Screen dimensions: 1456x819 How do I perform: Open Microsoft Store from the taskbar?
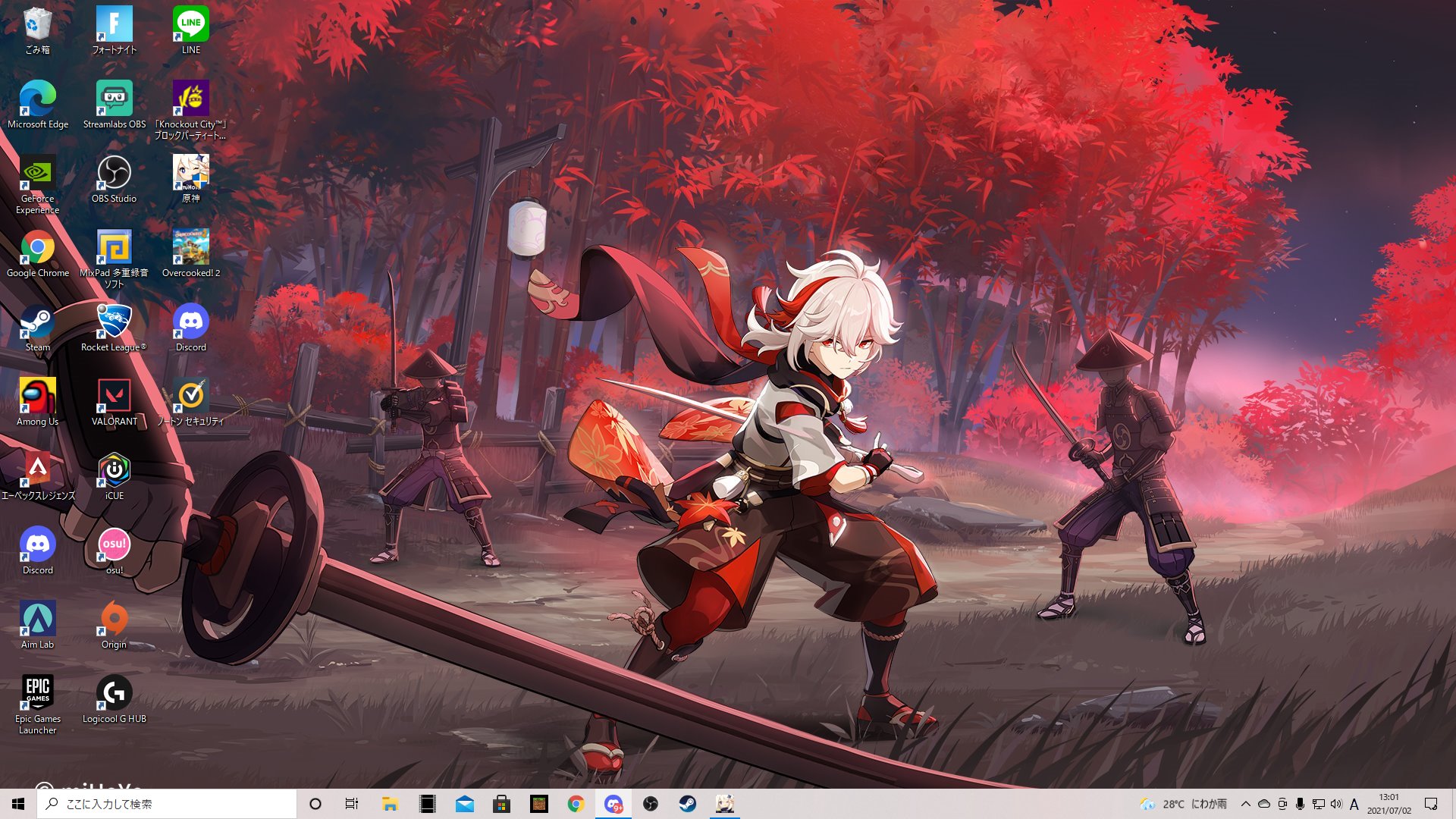(x=501, y=804)
